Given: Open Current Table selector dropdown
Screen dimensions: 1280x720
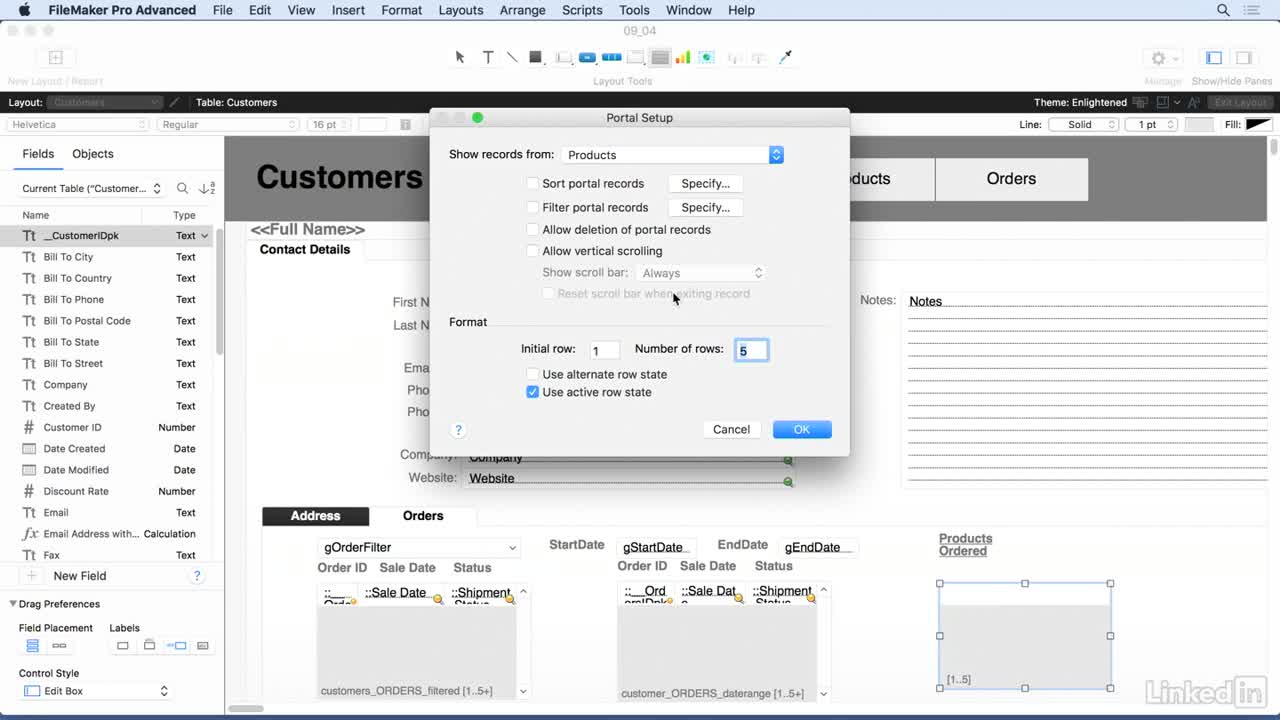Looking at the screenshot, I should (x=91, y=188).
